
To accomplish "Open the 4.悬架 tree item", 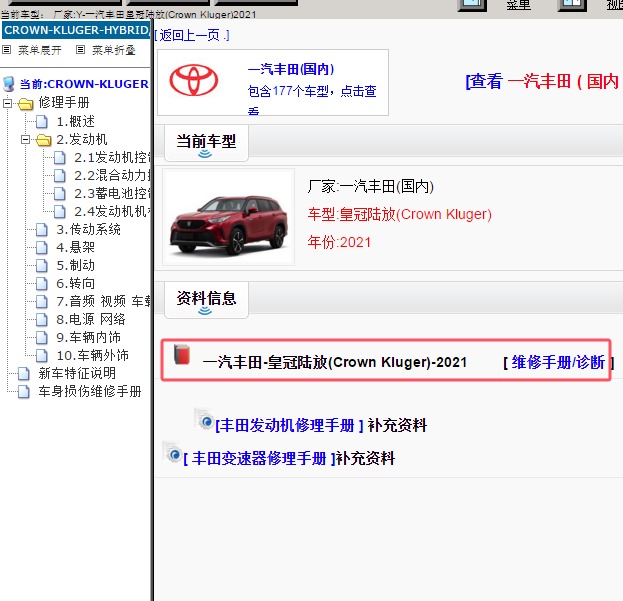I will (75, 248).
